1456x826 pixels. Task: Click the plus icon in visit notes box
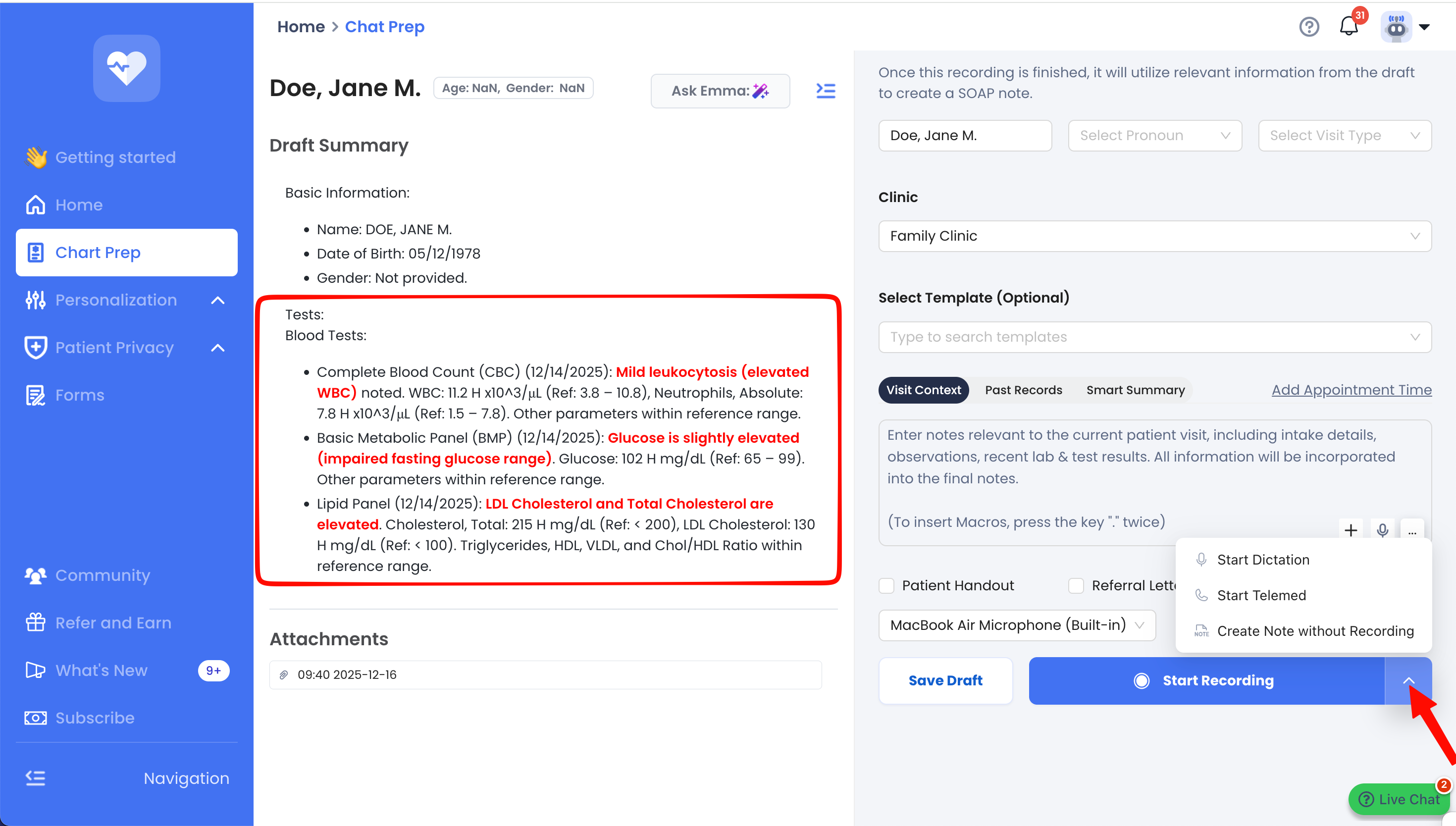pyautogui.click(x=1351, y=530)
